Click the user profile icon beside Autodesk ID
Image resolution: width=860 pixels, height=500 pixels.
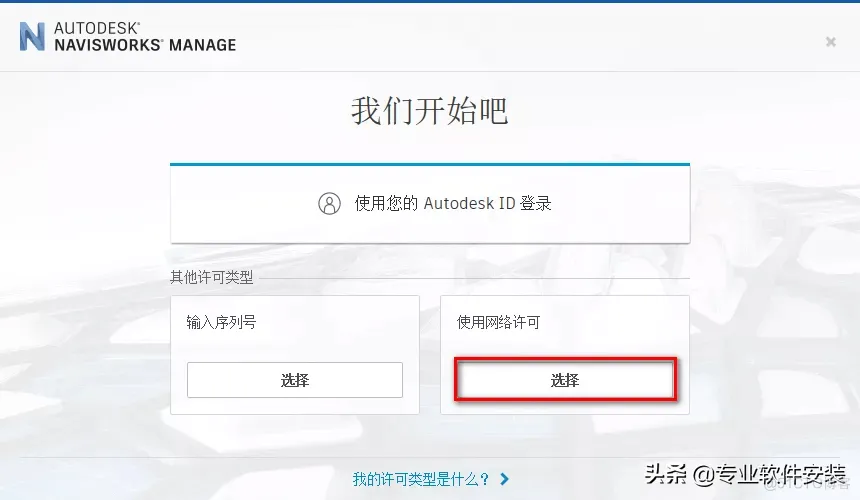coord(329,203)
